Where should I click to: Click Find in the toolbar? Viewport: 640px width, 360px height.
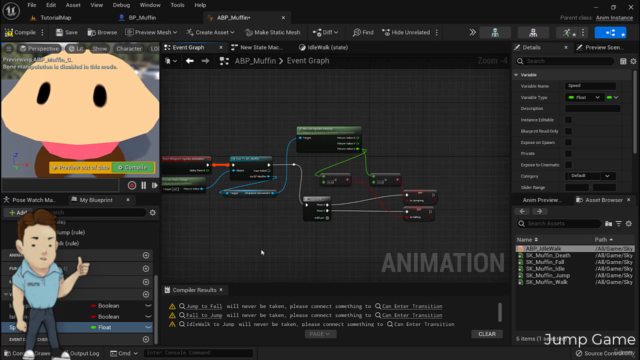(x=363, y=32)
